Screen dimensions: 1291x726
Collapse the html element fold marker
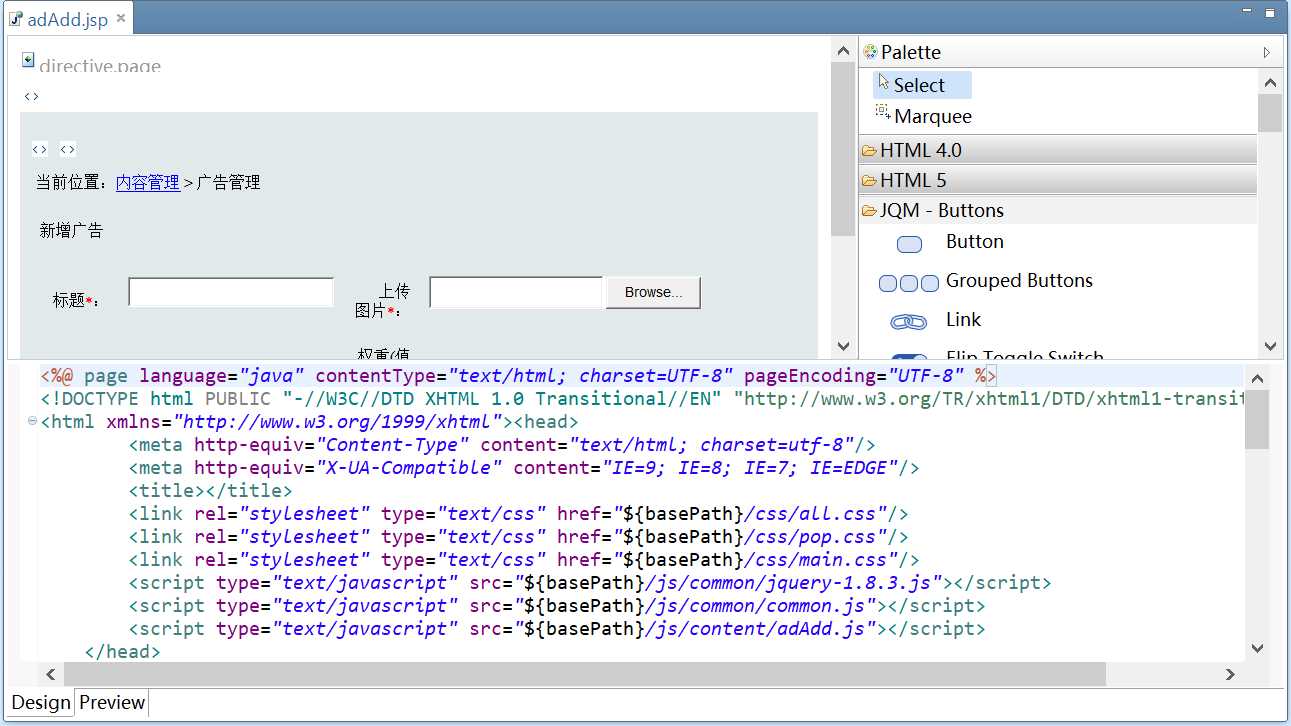[x=33, y=421]
